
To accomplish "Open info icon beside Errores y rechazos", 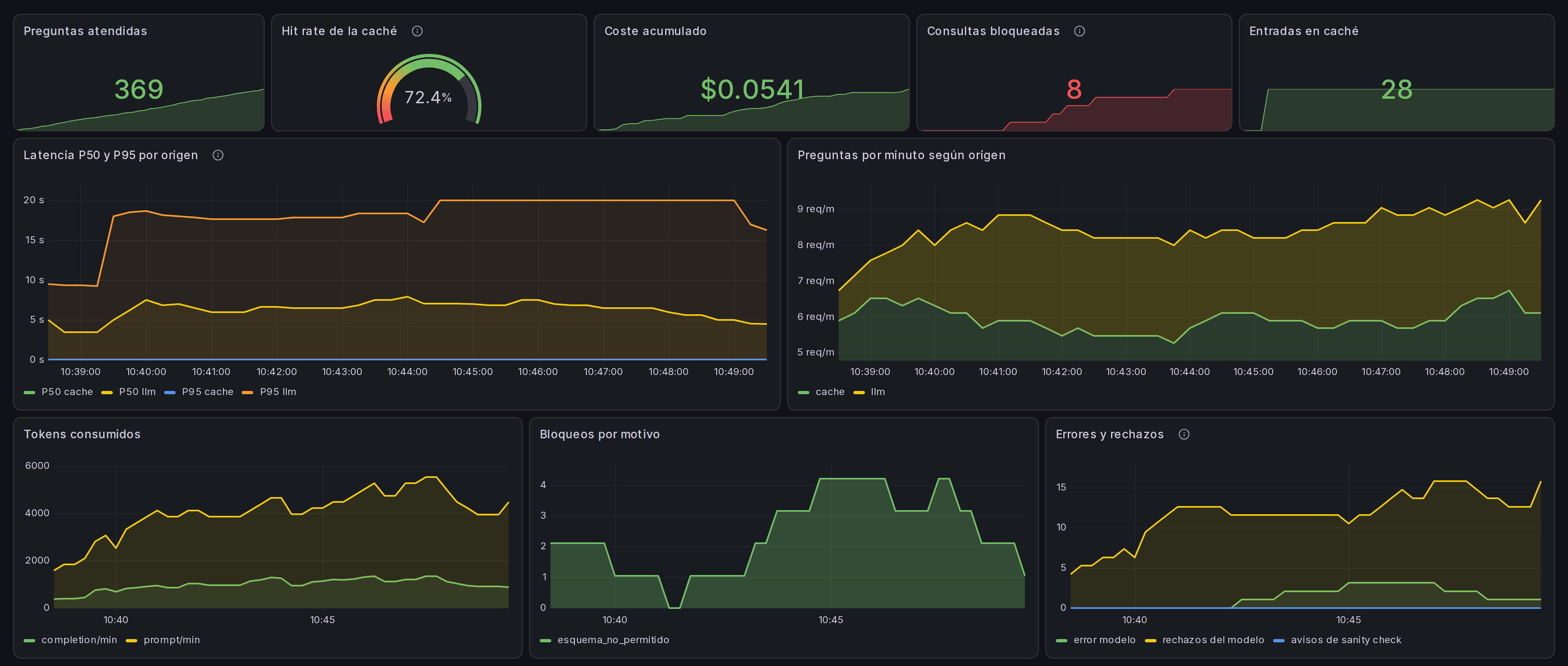I will click(x=1184, y=434).
